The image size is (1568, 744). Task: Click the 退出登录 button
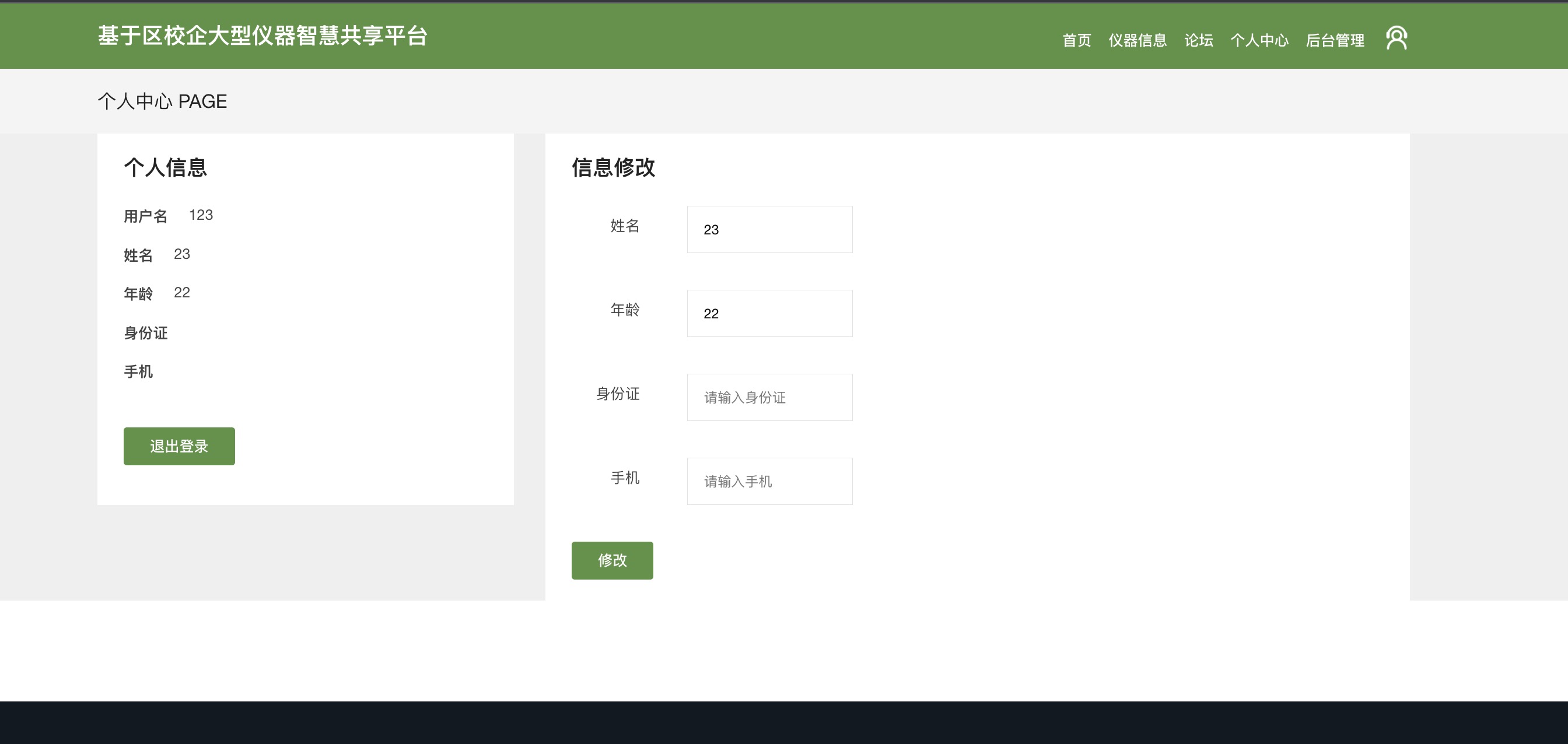point(179,446)
